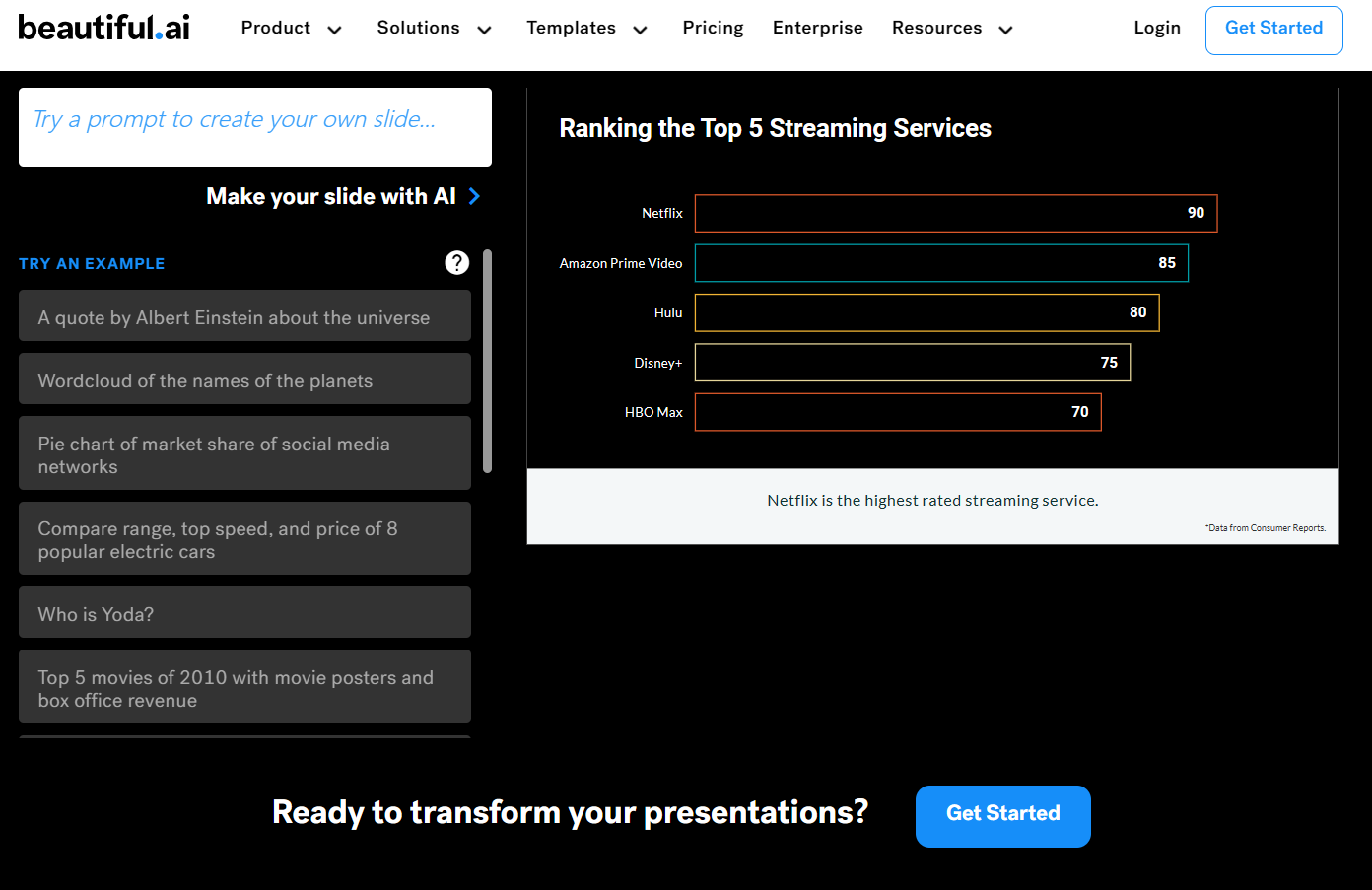
Task: Click the HBO Max axis label
Action: (653, 412)
